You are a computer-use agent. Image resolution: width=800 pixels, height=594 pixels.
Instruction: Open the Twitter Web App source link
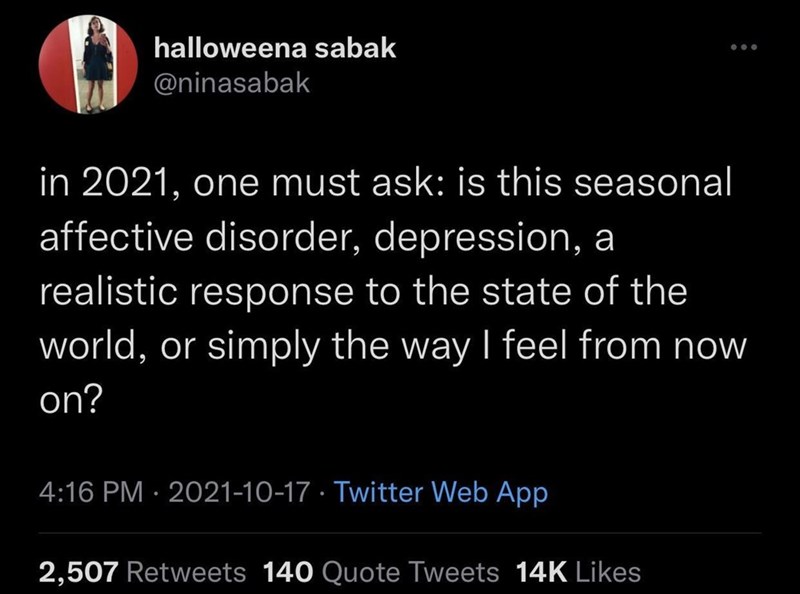click(441, 493)
